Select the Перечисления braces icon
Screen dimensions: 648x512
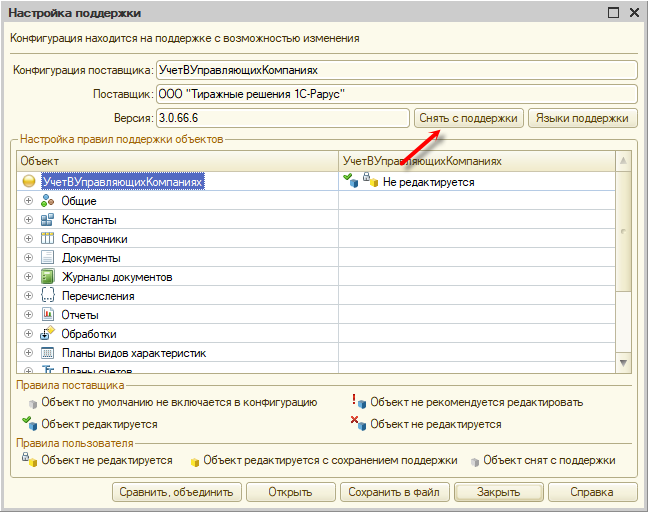pos(48,296)
